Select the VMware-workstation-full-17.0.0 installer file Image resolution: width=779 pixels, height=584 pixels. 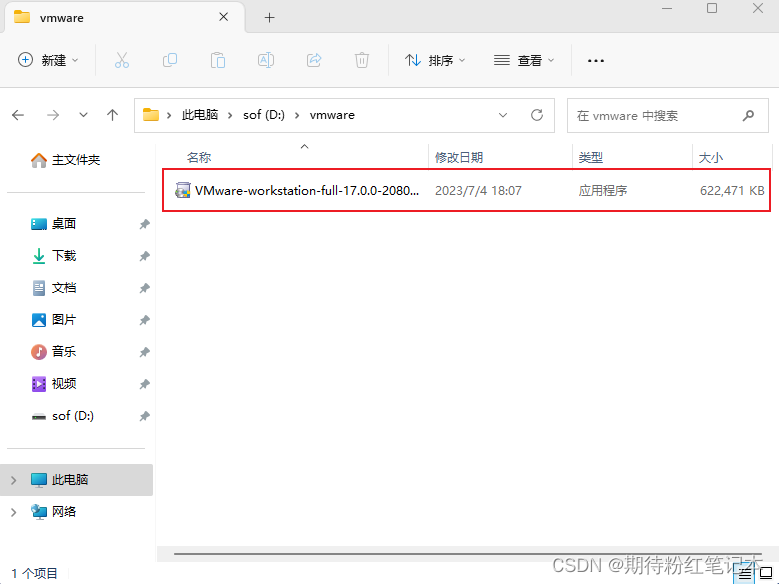466,190
